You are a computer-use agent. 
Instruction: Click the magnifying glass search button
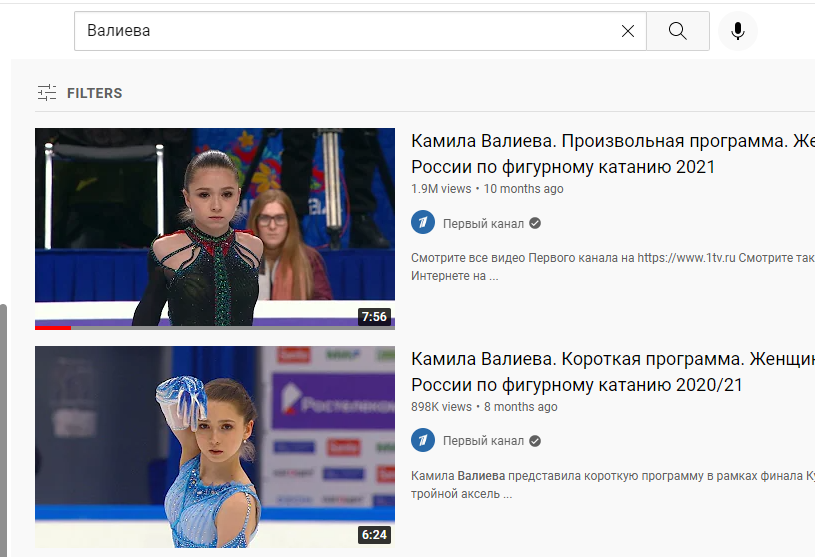point(678,31)
